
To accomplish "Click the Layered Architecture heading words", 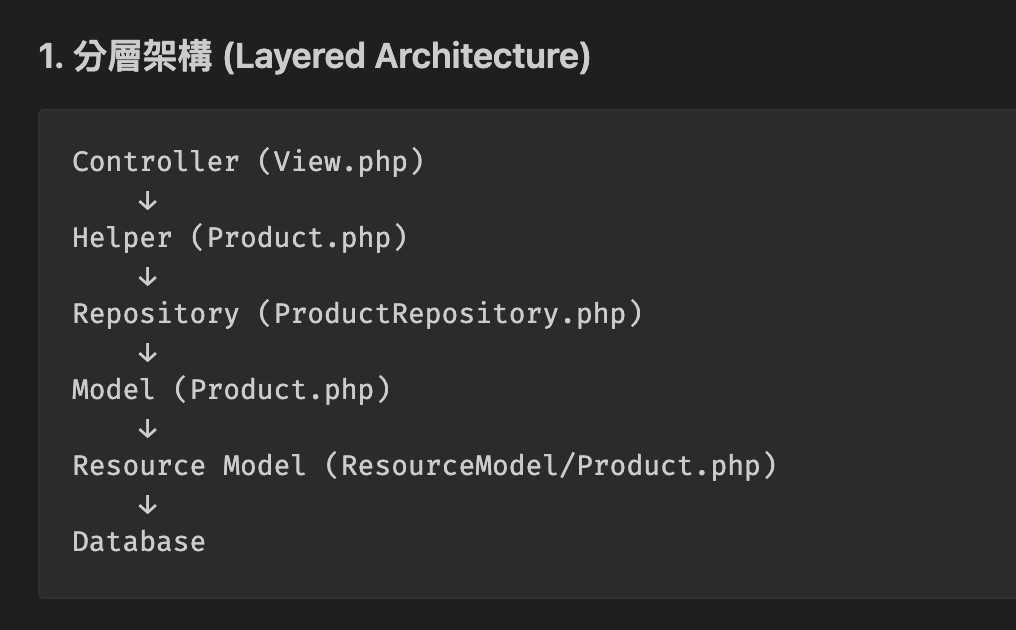I will pos(406,57).
